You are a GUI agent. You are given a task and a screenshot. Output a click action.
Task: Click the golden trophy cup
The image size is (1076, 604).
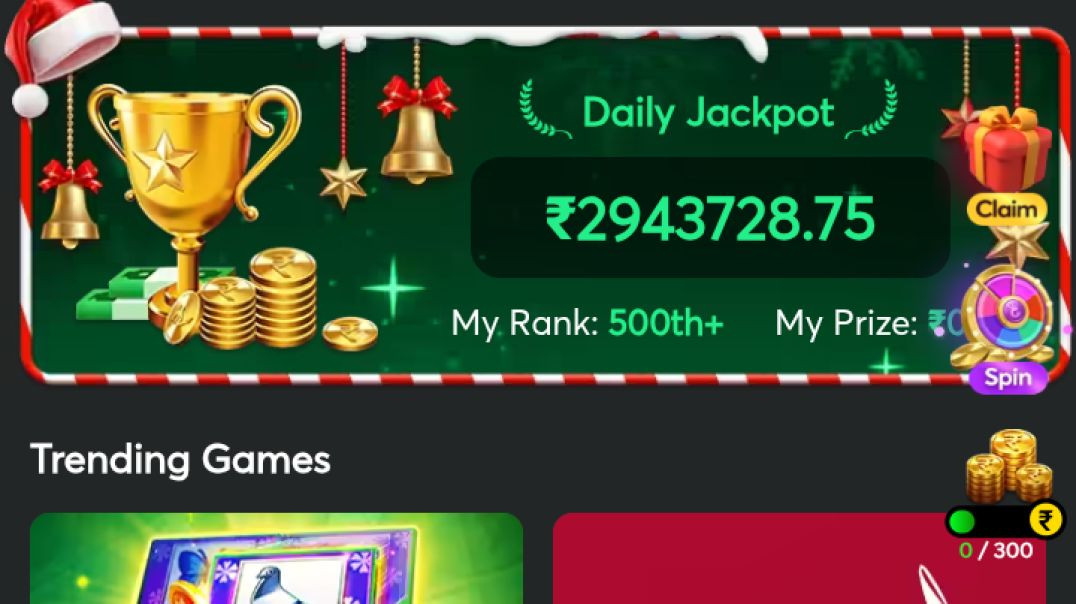pyautogui.click(x=195, y=199)
